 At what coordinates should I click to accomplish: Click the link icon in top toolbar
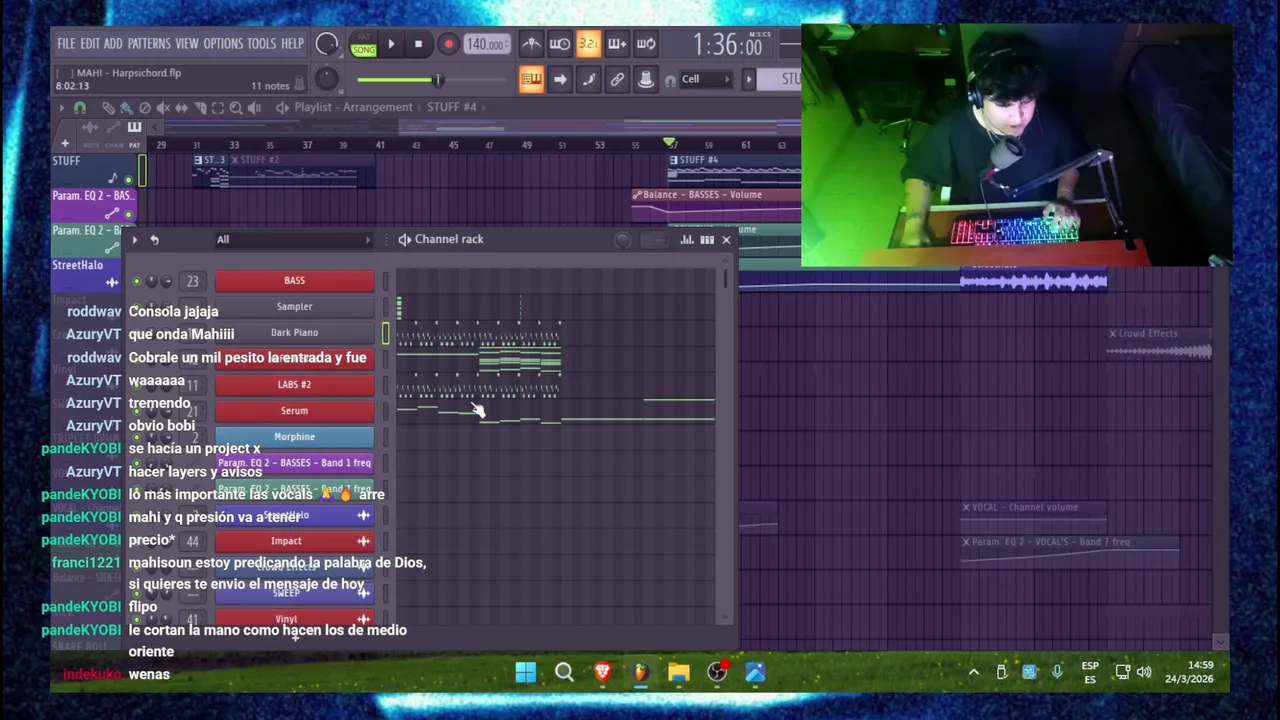[617, 80]
